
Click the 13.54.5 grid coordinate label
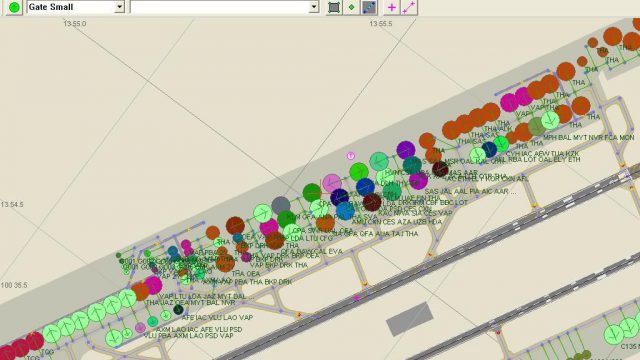coord(12,204)
